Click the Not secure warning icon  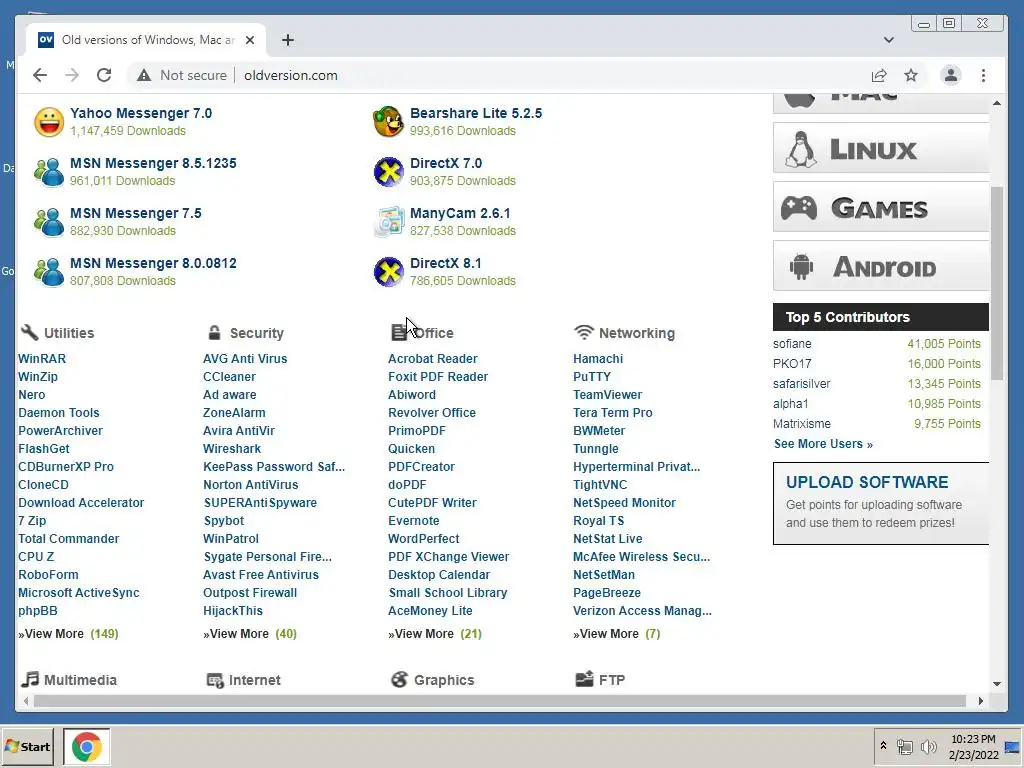tap(144, 75)
